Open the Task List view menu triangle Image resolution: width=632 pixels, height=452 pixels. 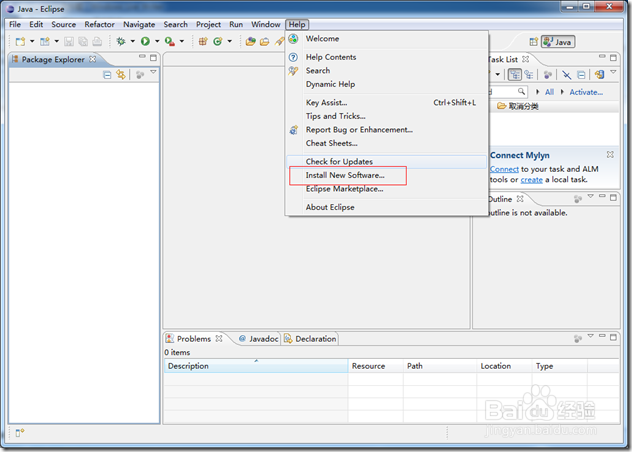613,72
